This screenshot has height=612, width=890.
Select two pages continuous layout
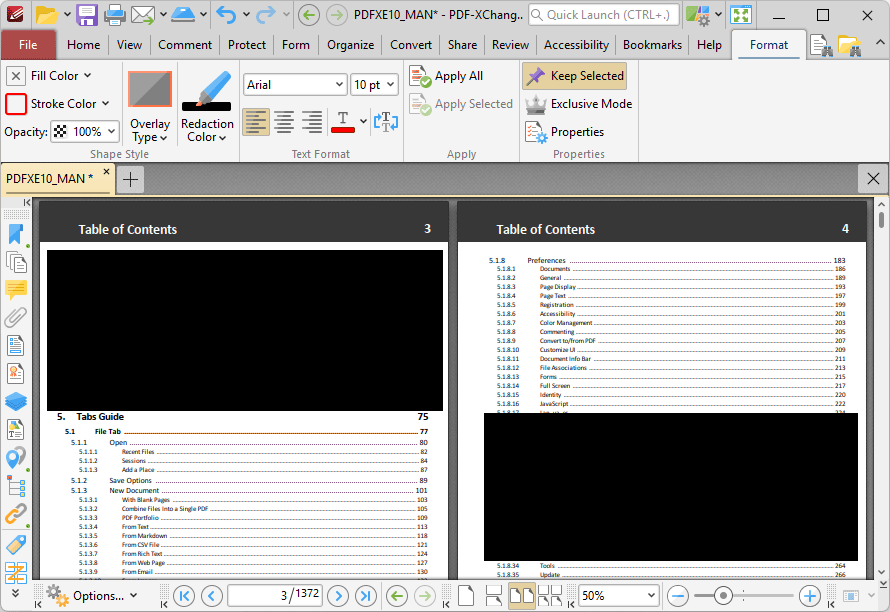click(549, 596)
